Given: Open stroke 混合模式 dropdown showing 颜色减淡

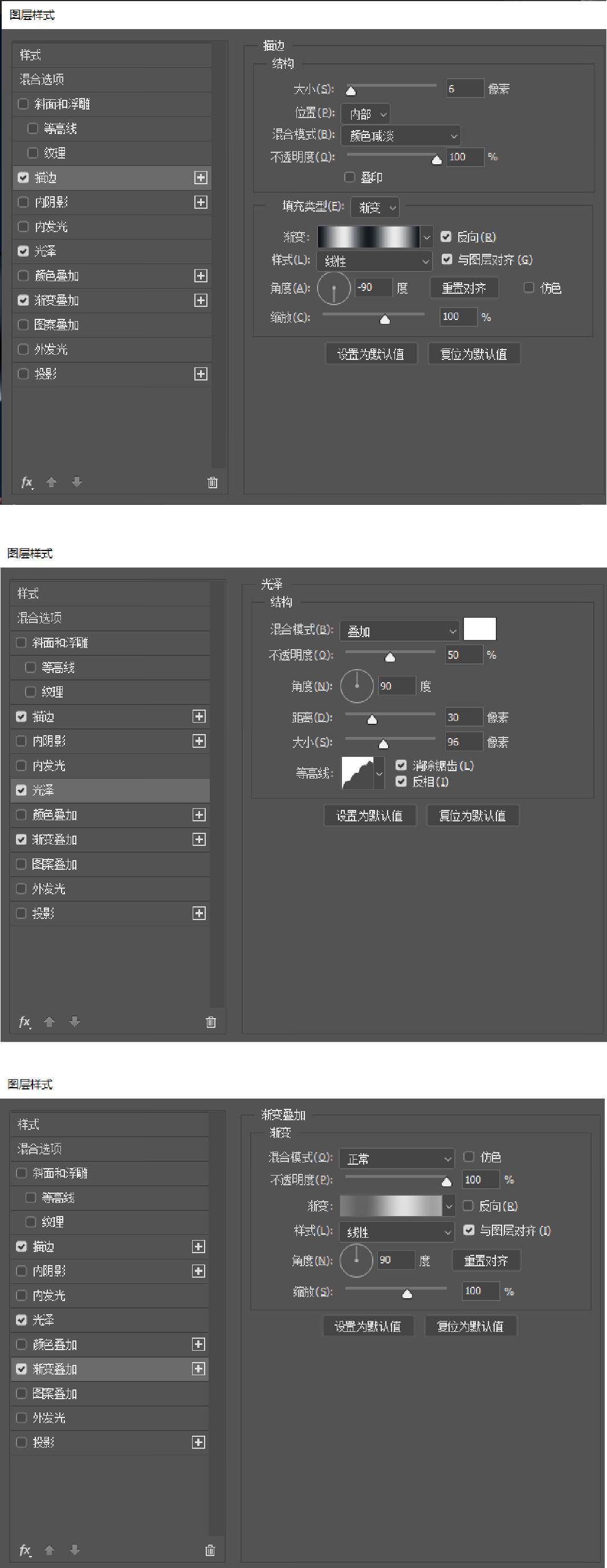Looking at the screenshot, I should [401, 136].
